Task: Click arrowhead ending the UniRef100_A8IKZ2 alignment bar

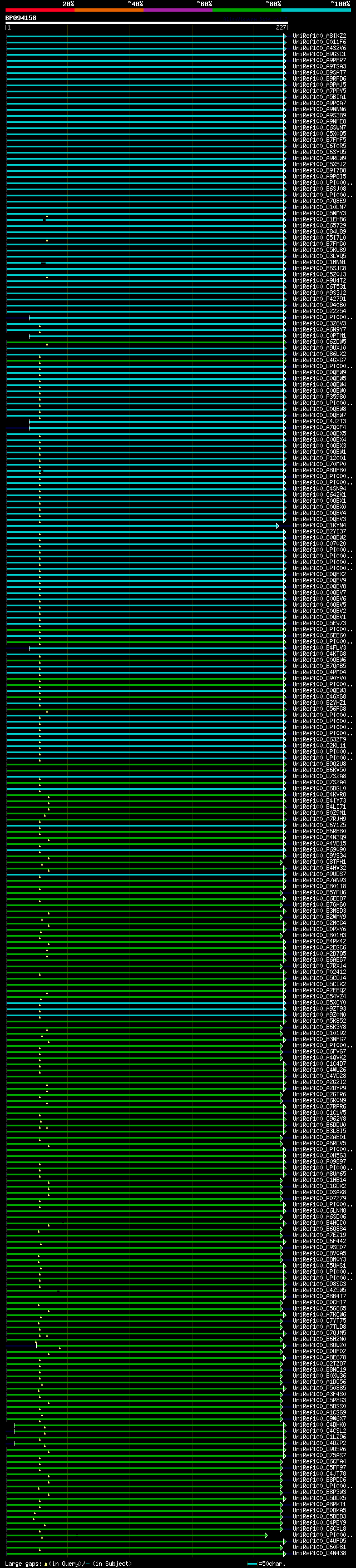Action: pos(284,37)
